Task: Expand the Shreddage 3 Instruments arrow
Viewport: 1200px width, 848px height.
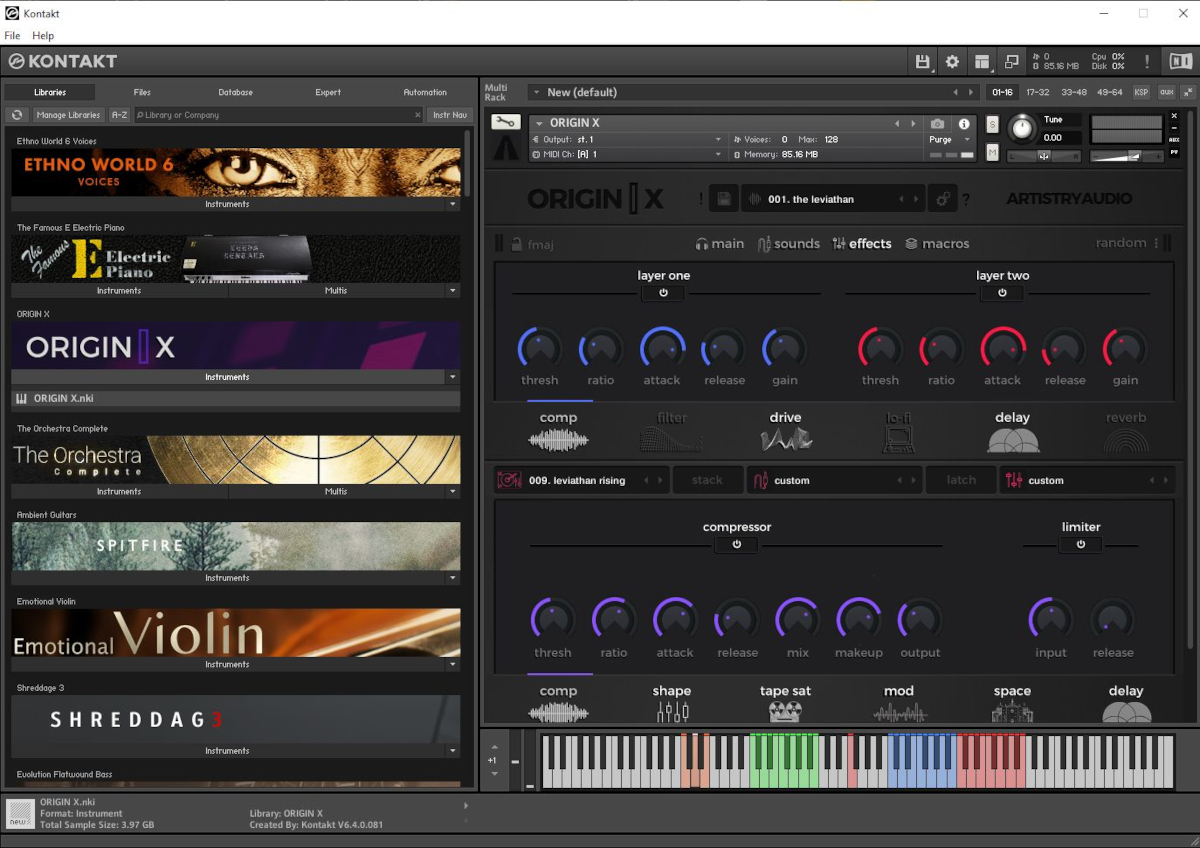Action: coord(453,751)
